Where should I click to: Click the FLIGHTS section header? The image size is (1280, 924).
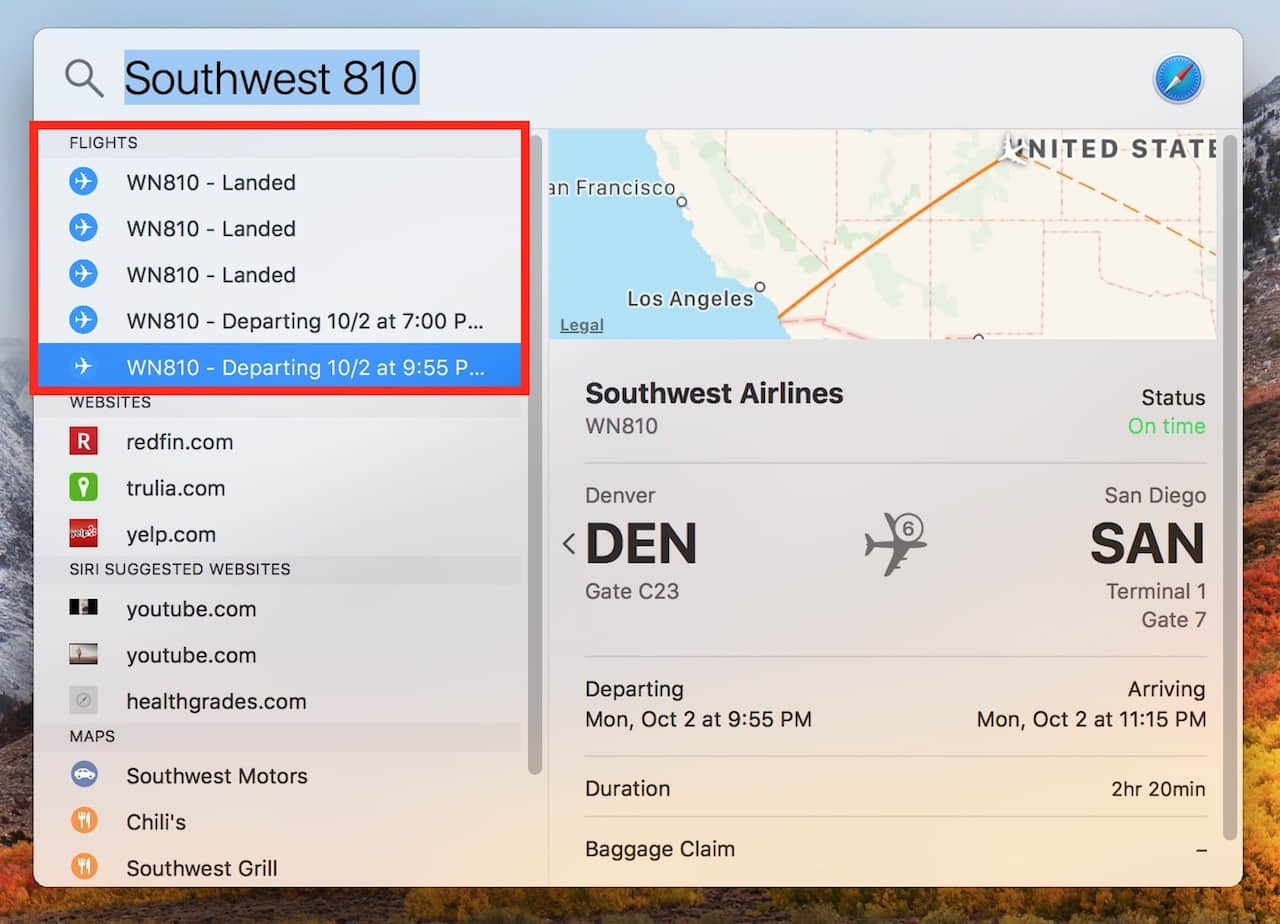coord(103,143)
